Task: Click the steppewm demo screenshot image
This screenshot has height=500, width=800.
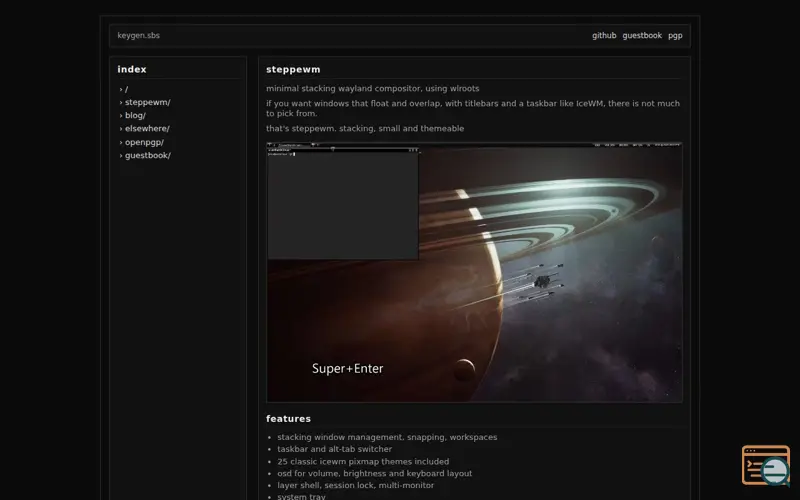Action: [474, 272]
